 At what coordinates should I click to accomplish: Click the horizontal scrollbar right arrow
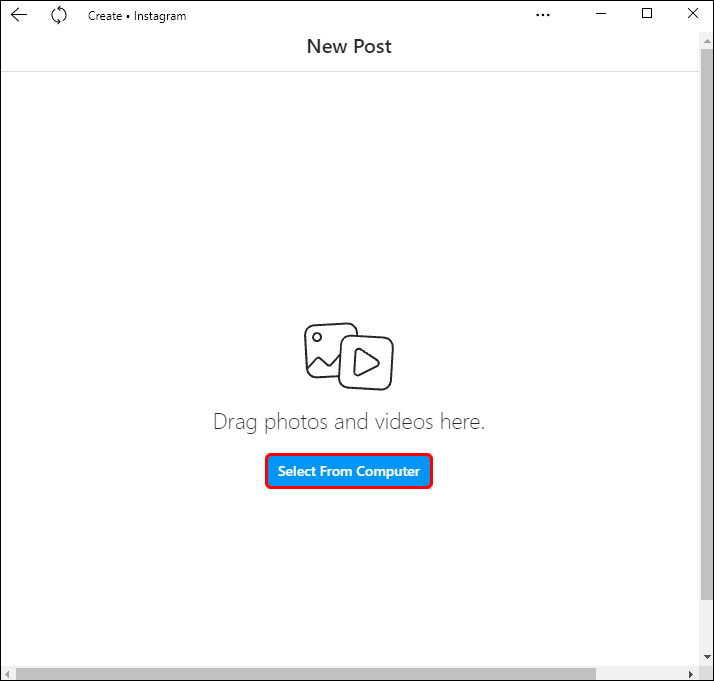click(691, 674)
